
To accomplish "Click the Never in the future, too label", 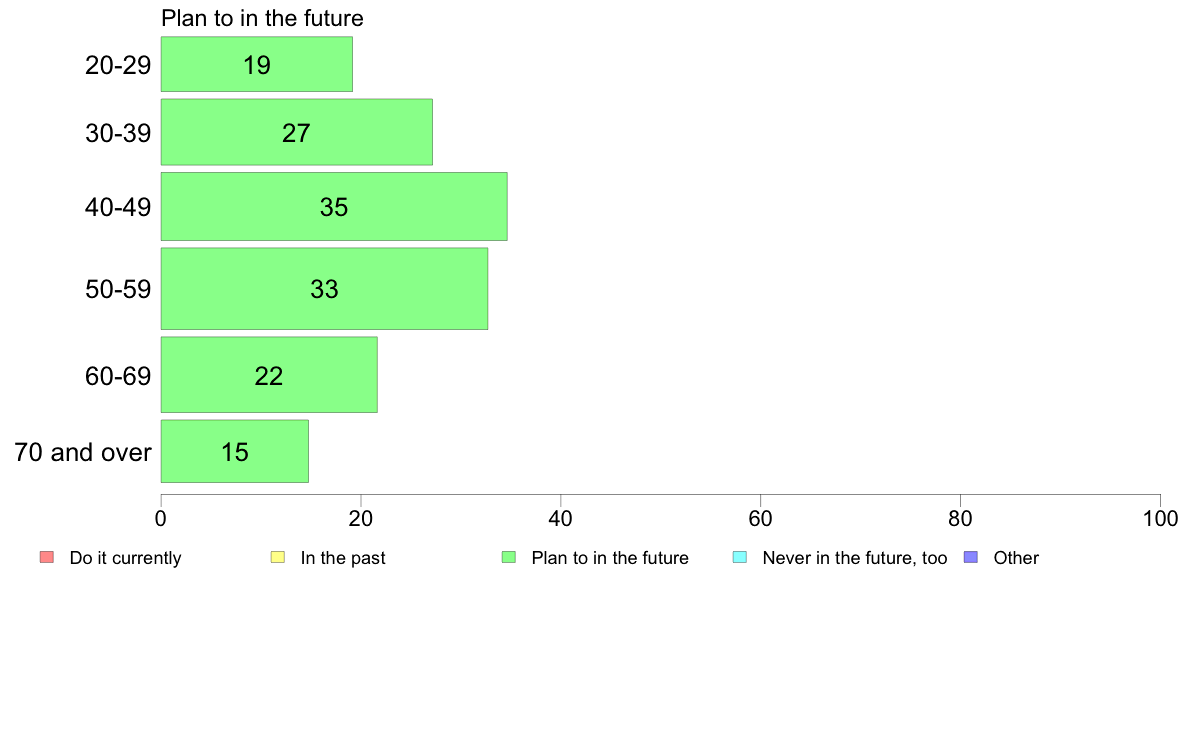I will 855,558.
